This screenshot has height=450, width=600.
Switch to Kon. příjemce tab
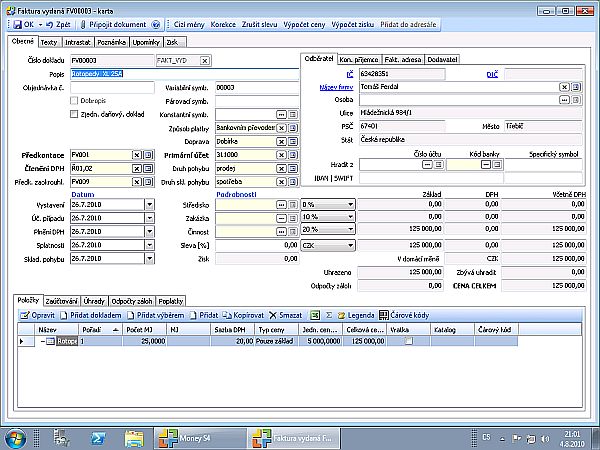[x=359, y=60]
